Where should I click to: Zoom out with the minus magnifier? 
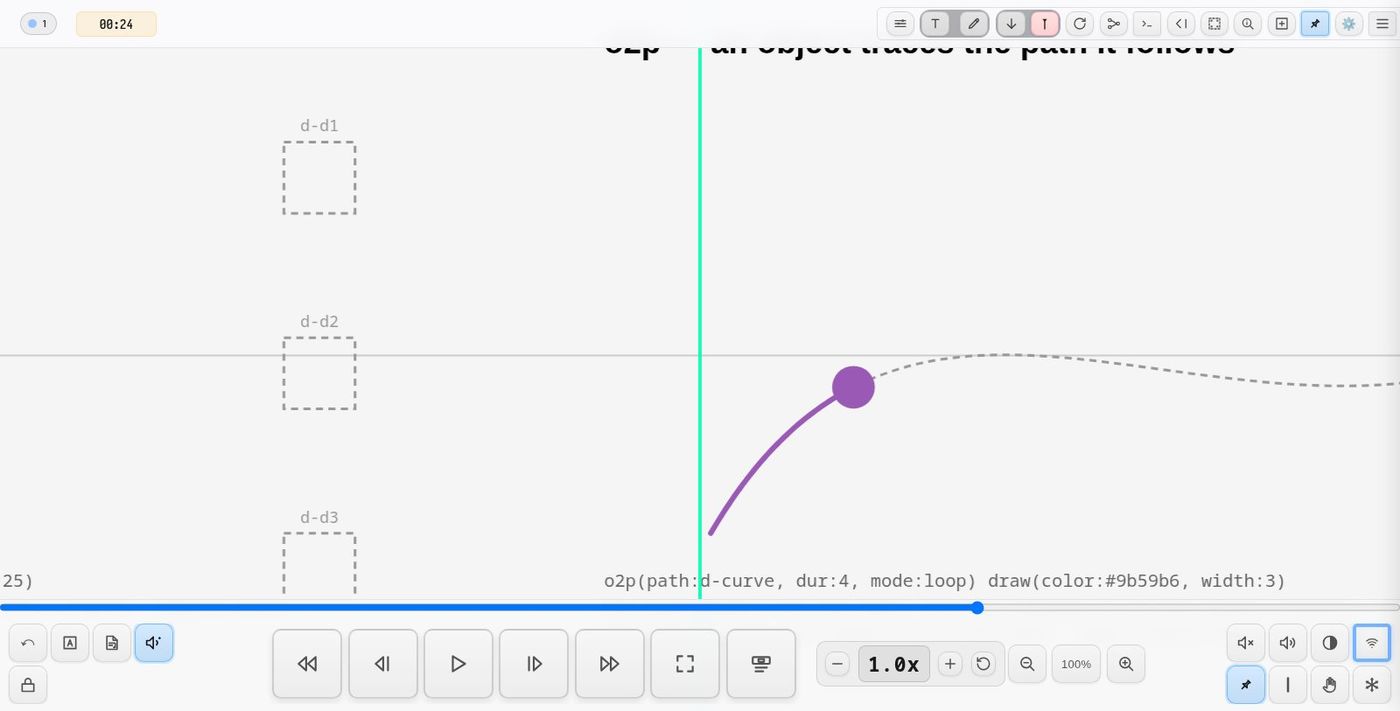tap(1027, 664)
